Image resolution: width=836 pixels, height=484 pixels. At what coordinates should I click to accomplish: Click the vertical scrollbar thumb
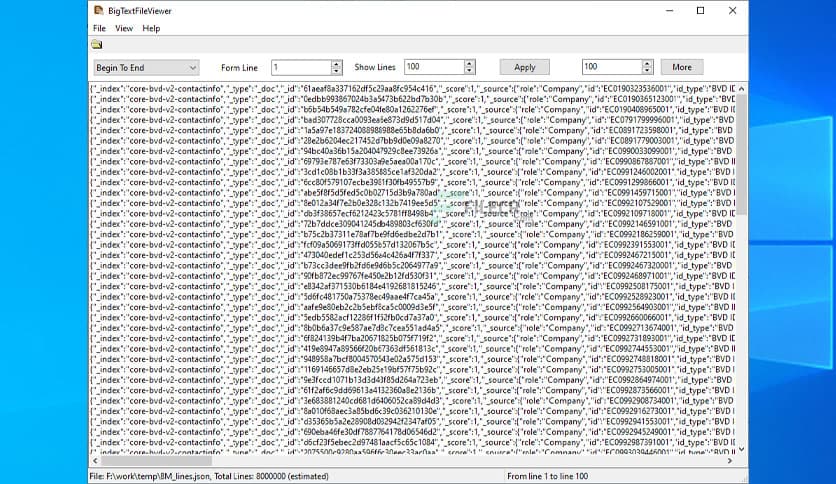[x=741, y=155]
